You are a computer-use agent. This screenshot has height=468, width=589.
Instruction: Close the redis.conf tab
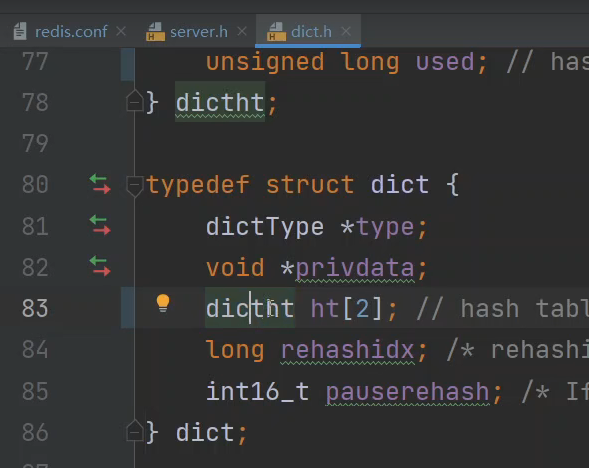coord(121,31)
